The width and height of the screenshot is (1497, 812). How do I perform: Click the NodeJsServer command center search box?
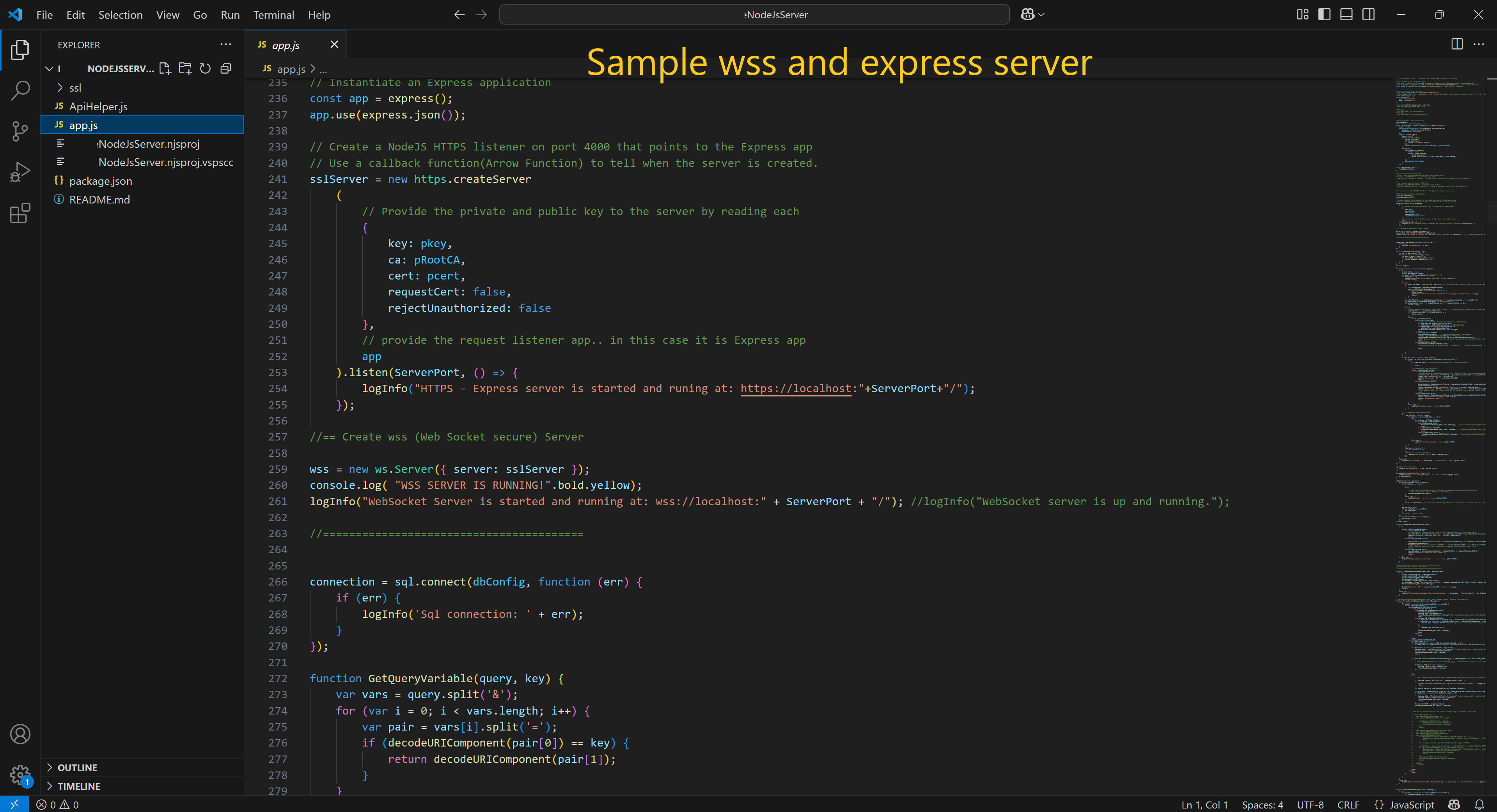(754, 14)
